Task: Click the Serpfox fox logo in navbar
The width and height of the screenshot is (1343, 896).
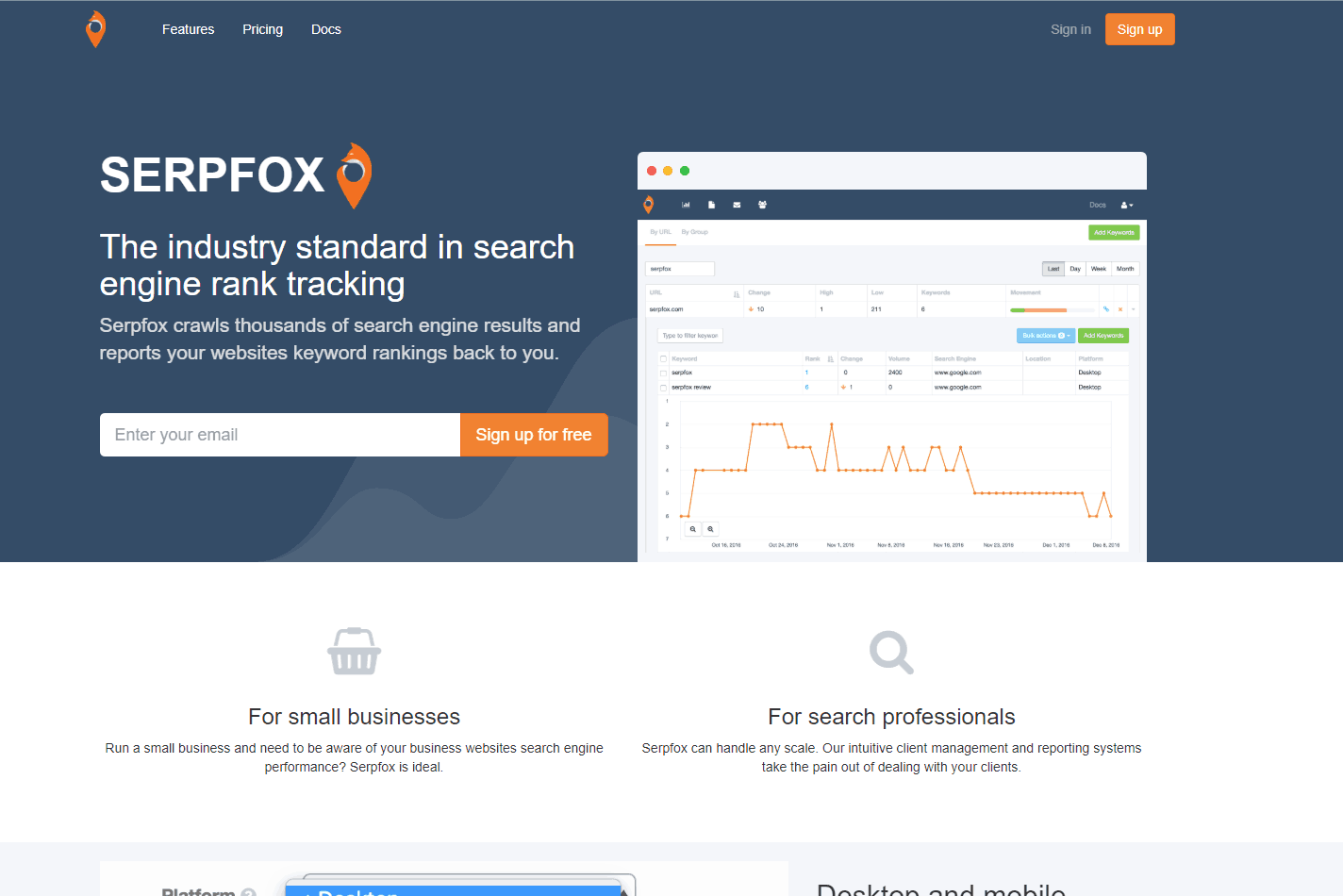Action: [95, 29]
